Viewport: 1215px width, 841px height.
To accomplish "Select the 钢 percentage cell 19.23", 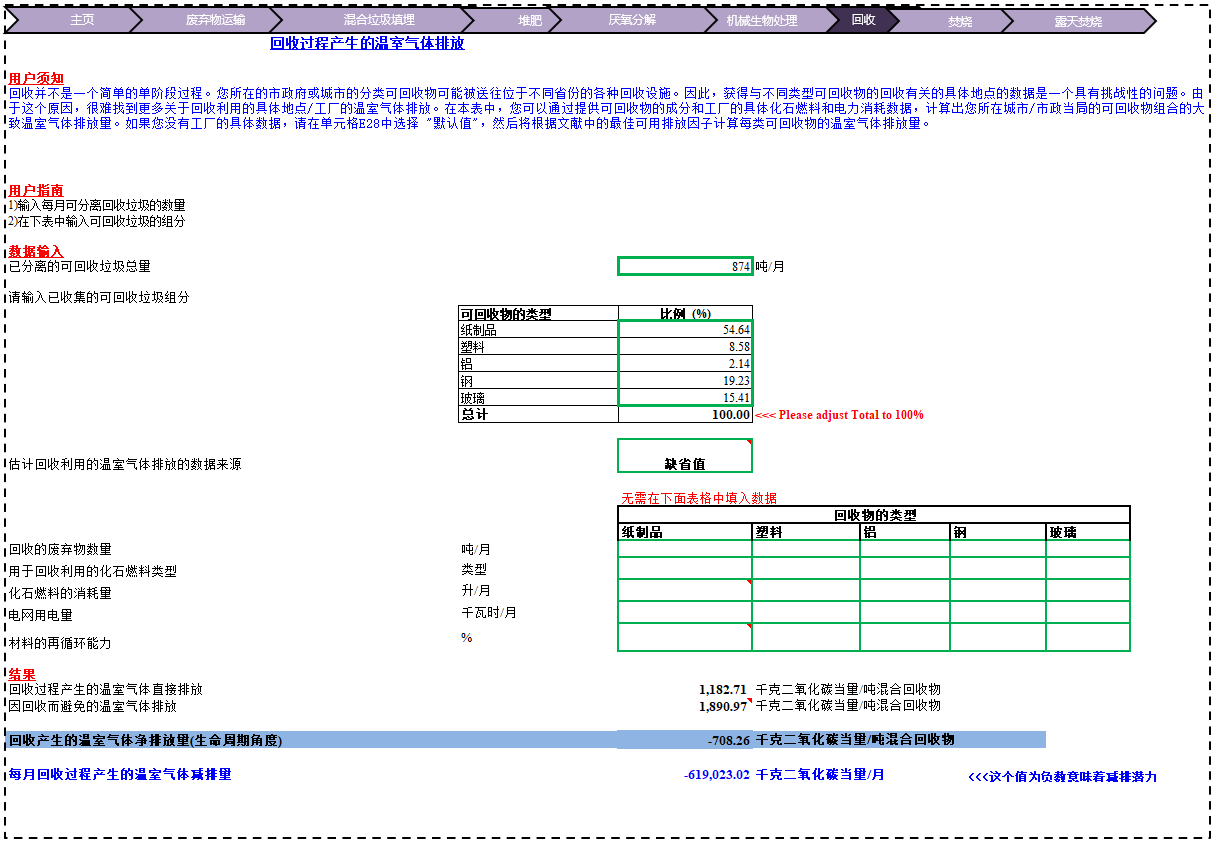I will [x=685, y=381].
